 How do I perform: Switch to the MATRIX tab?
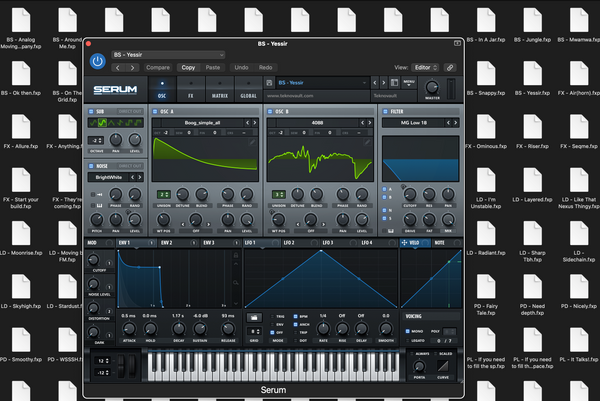(x=220, y=89)
